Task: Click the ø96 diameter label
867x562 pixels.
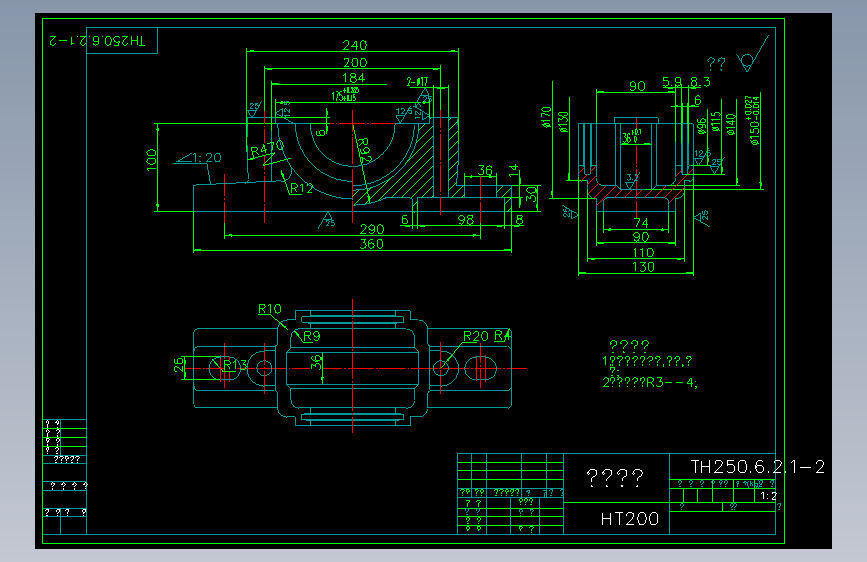Action: [702, 126]
